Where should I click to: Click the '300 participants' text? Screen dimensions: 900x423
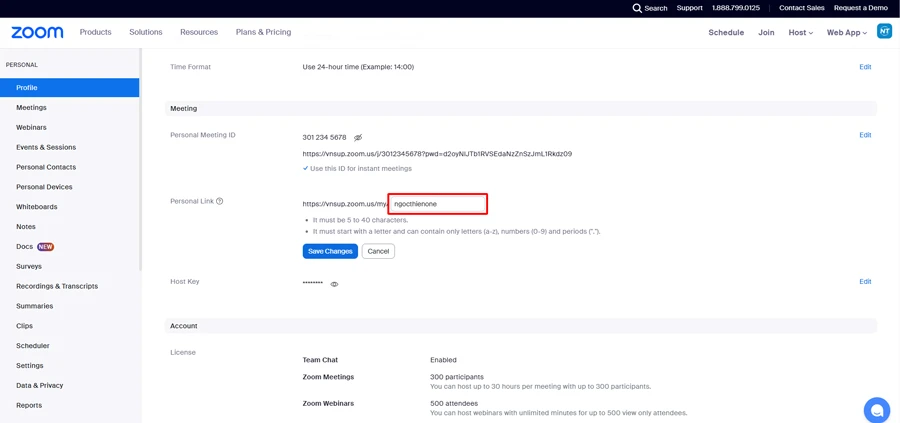pyautogui.click(x=457, y=377)
